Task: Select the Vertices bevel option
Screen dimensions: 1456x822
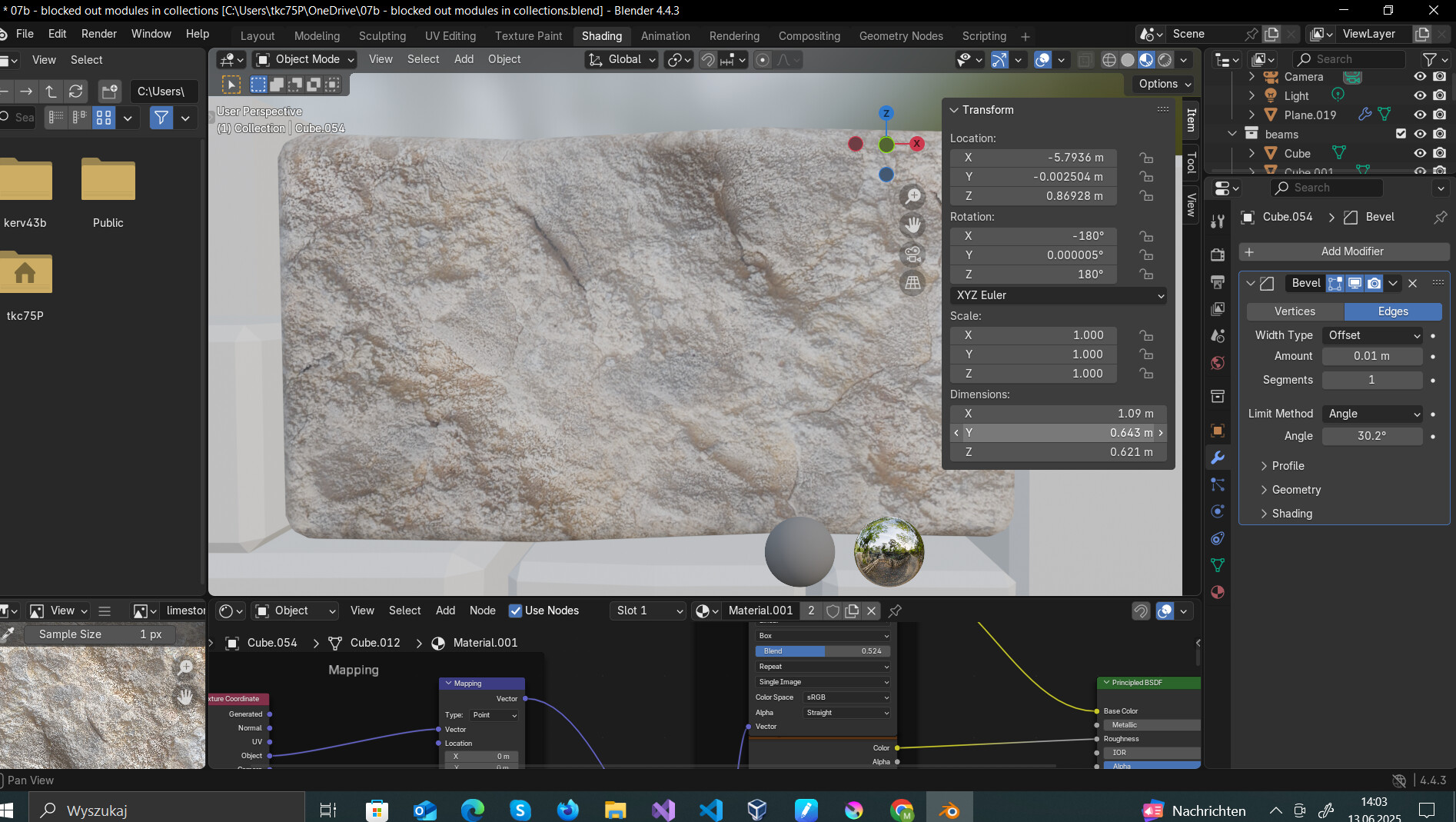Action: coord(1295,311)
